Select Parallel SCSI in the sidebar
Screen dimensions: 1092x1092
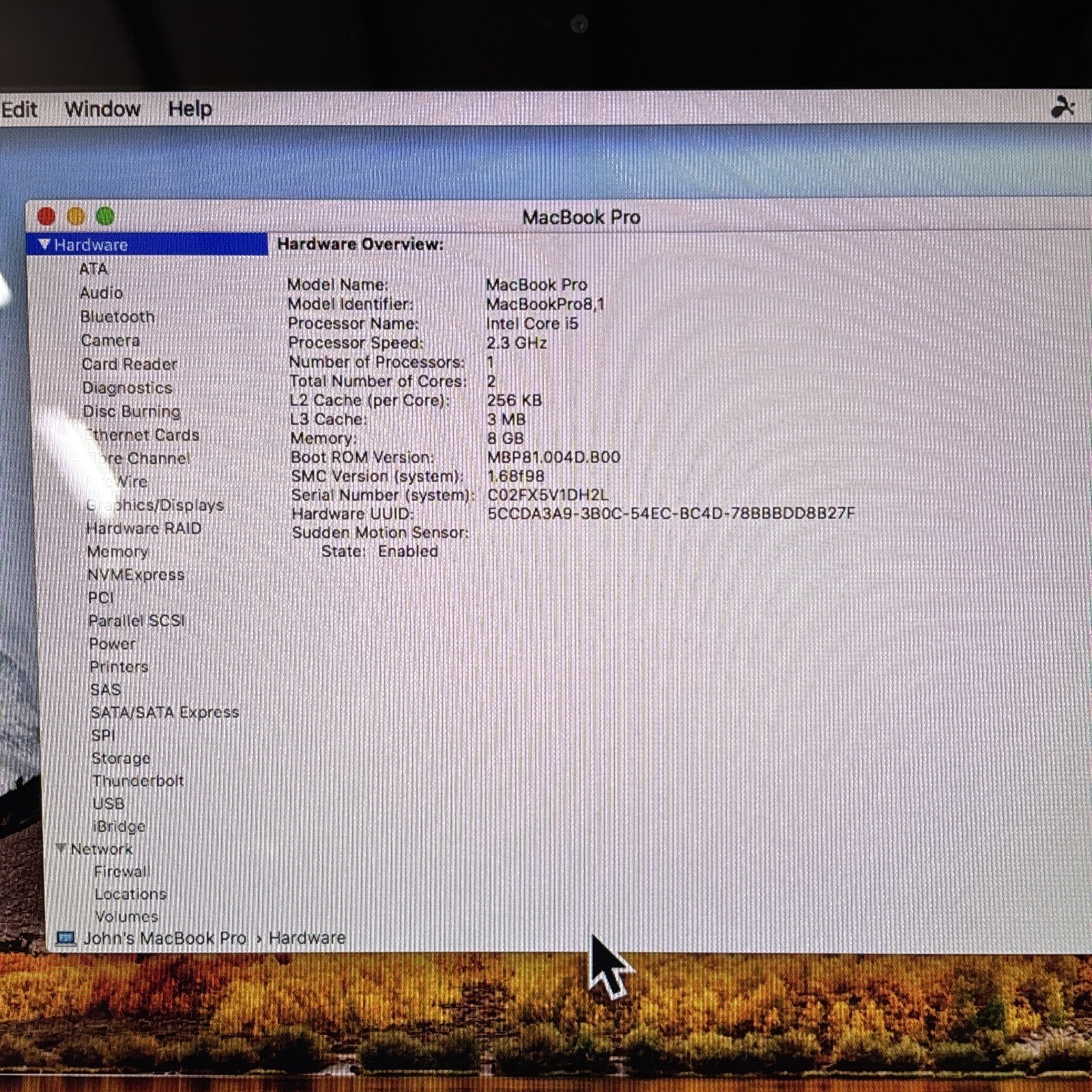tap(136, 621)
